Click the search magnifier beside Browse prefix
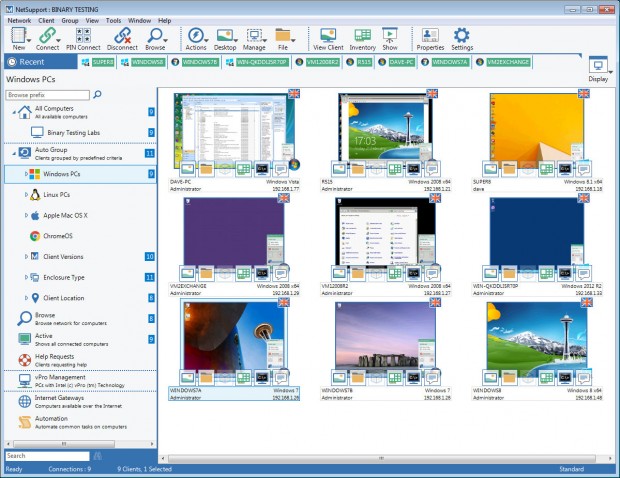620x478 pixels. [97, 94]
